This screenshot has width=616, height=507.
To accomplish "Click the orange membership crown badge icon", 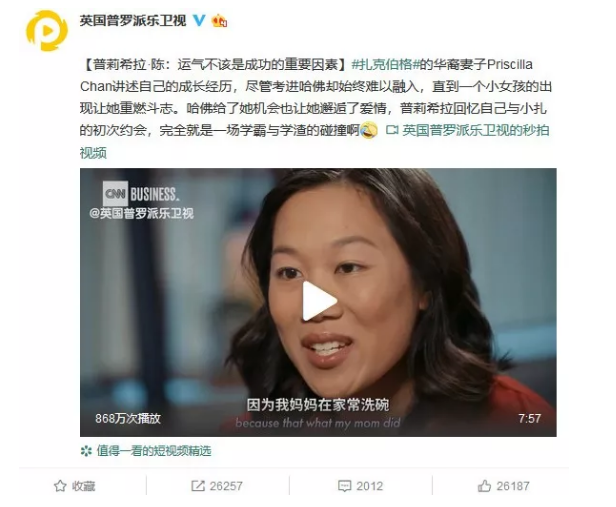I will pyautogui.click(x=220, y=20).
